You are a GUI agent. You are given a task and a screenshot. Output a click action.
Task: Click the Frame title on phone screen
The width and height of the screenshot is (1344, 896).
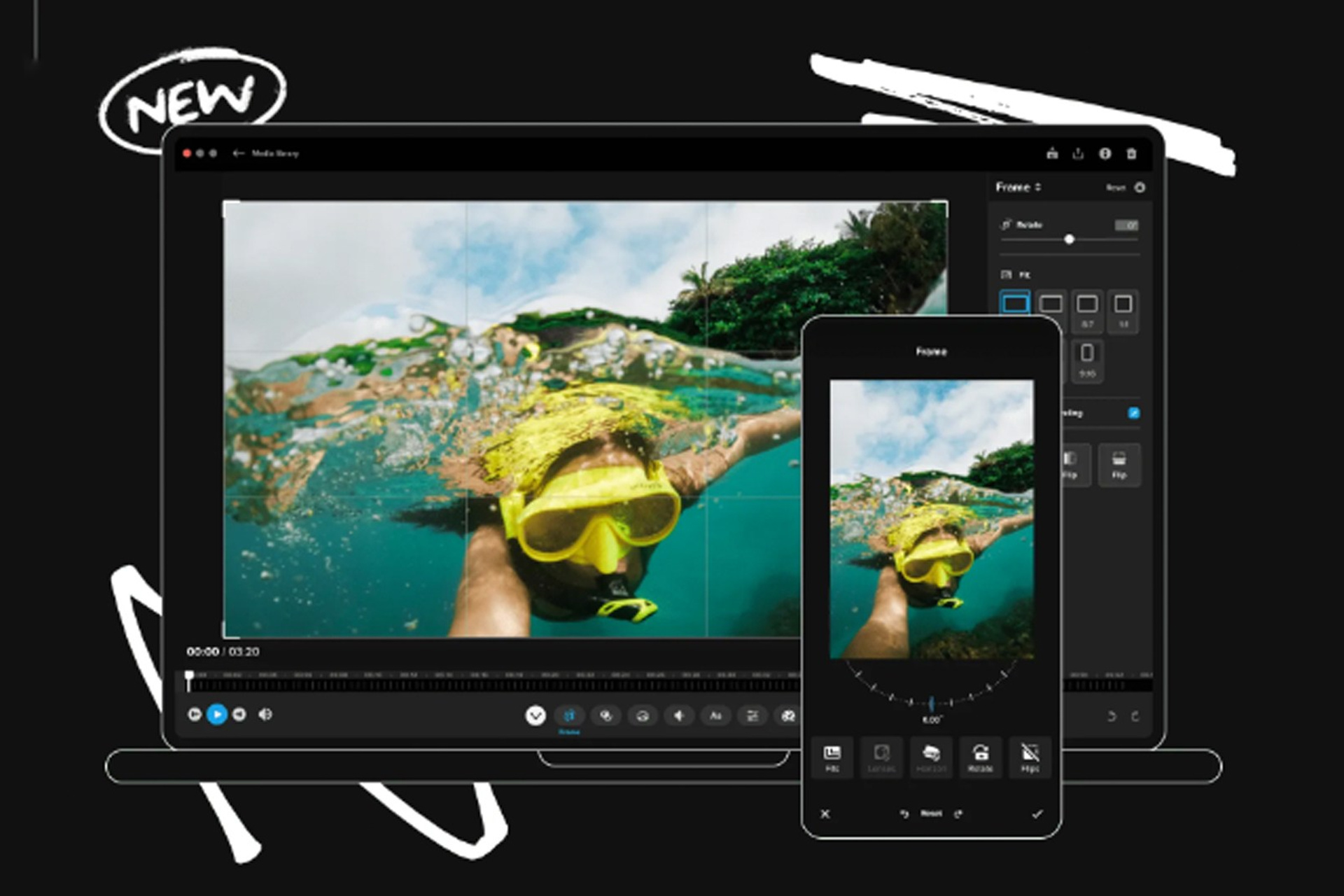[x=932, y=351]
